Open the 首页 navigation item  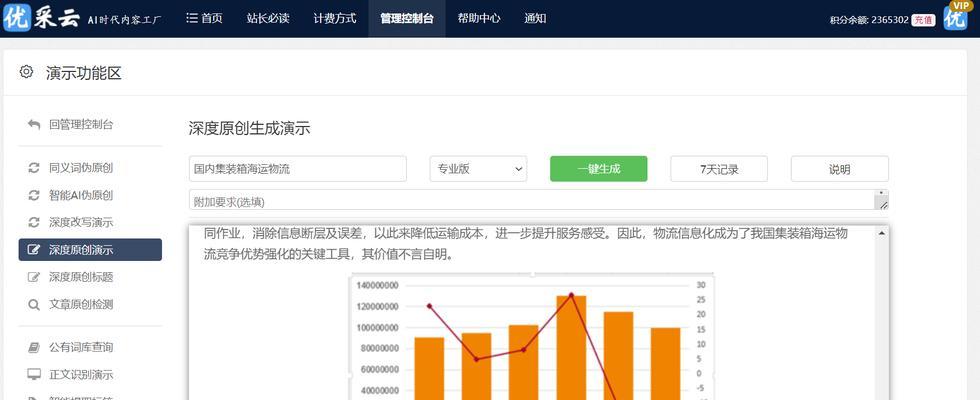pos(204,18)
